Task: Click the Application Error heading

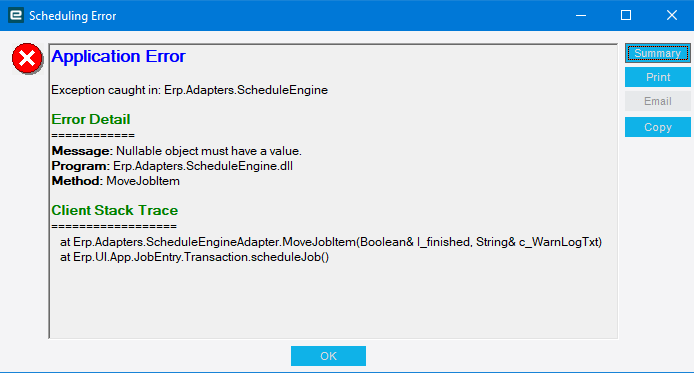Action: (118, 57)
